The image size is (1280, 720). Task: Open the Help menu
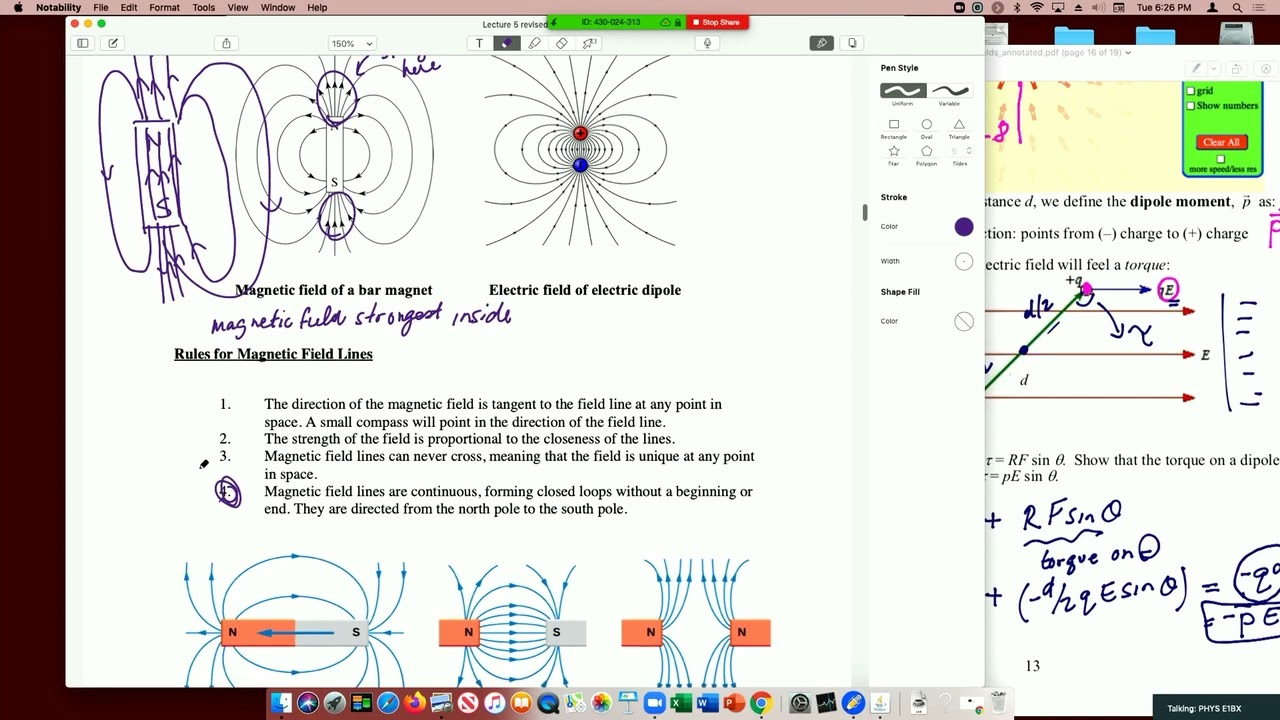[x=317, y=8]
